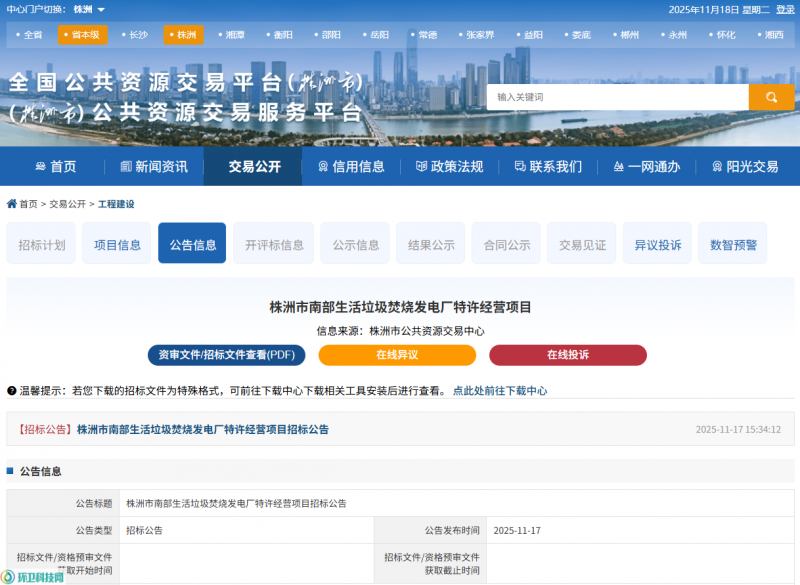Open 资审文件/招标文件查看(PDF) button
Image resolution: width=800 pixels, height=585 pixels.
[226, 355]
